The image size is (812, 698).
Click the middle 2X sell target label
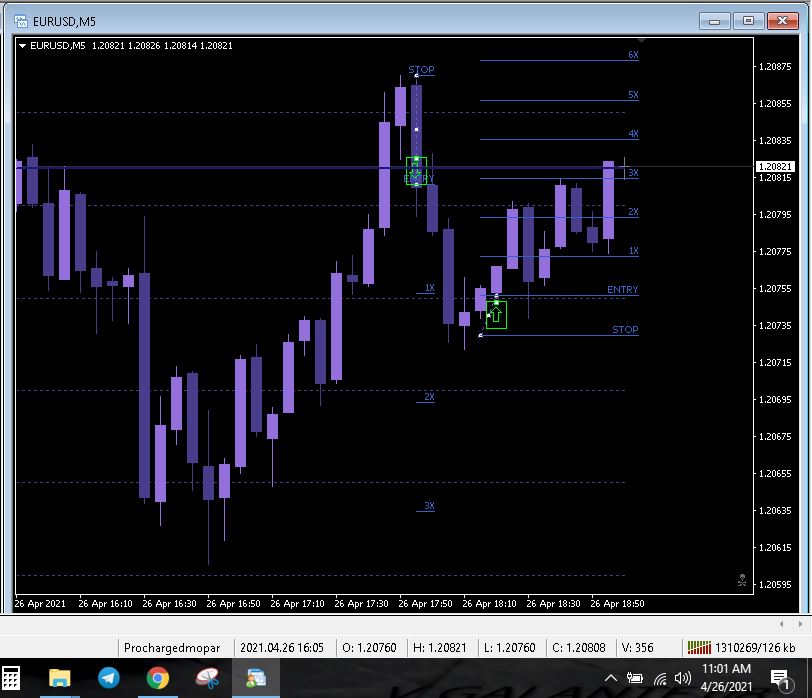pos(429,396)
